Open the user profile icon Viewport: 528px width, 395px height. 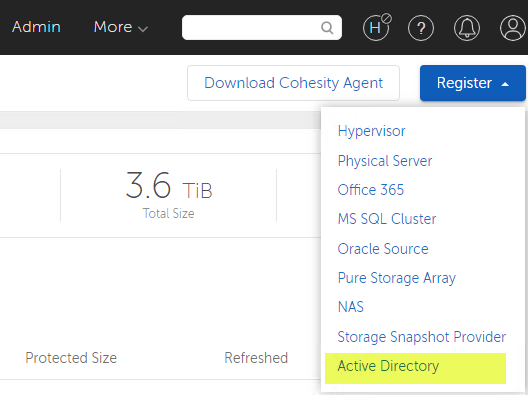pos(513,28)
